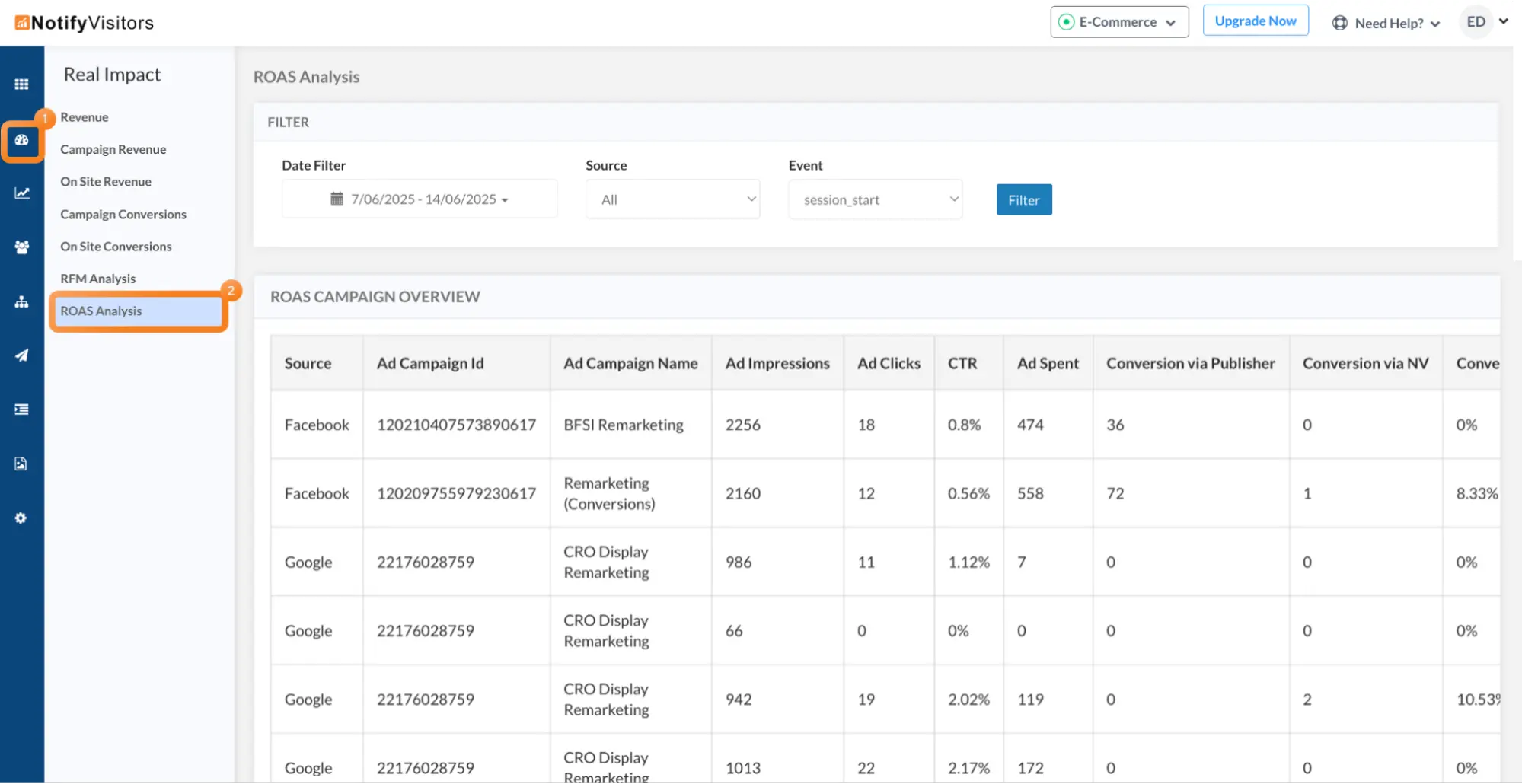Click the list sidebar icon
Viewport: 1522px width, 784px height.
click(x=21, y=410)
